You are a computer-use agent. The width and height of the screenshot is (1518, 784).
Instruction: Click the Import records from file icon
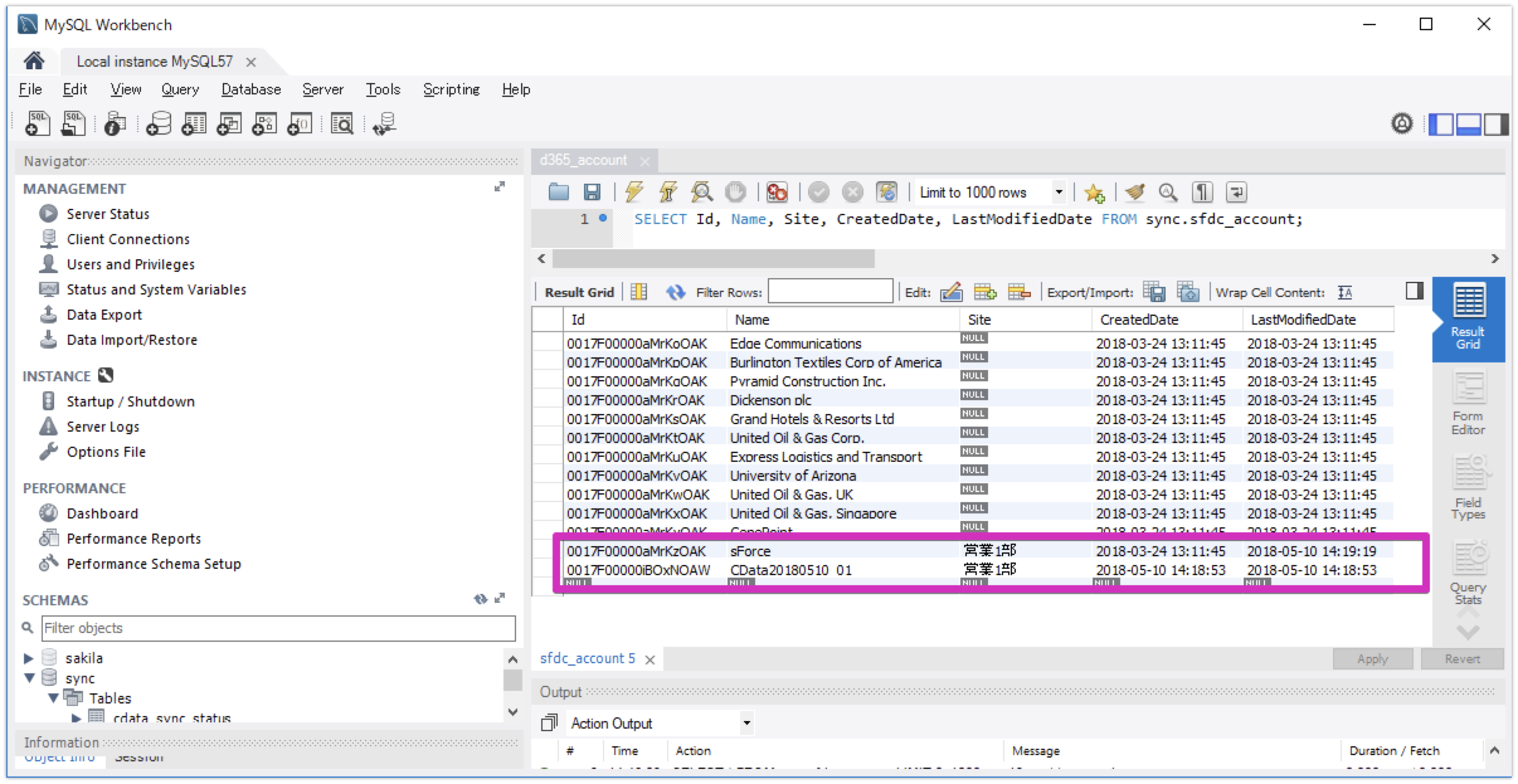(1188, 291)
